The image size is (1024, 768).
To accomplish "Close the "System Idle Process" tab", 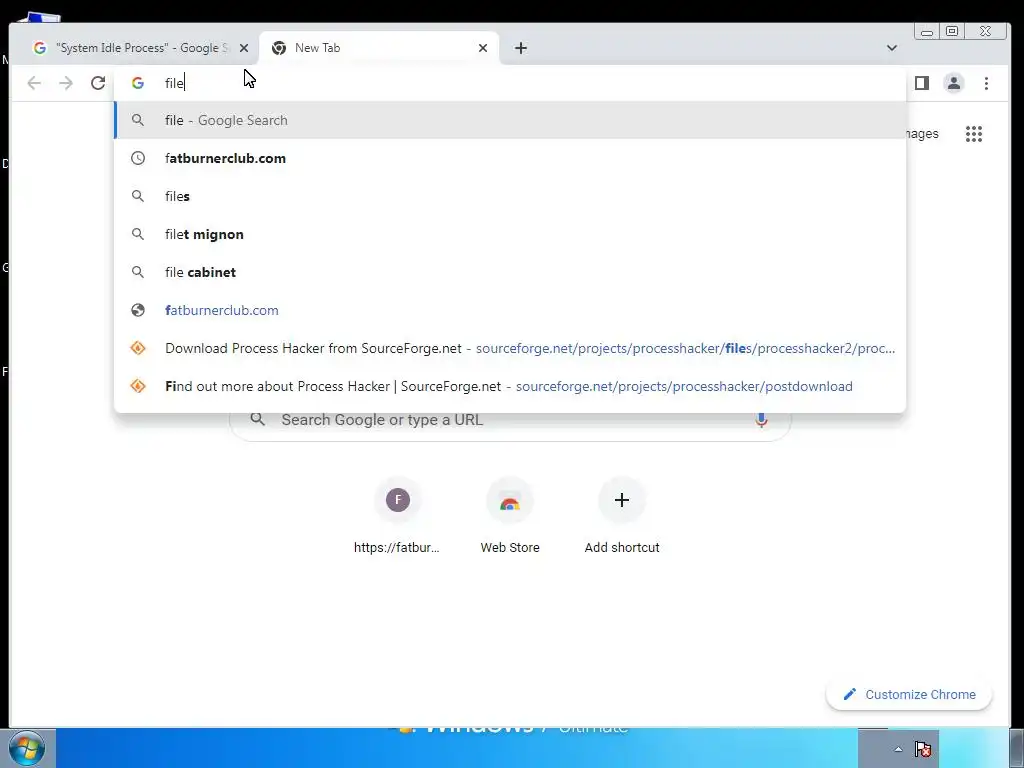I will (x=244, y=48).
